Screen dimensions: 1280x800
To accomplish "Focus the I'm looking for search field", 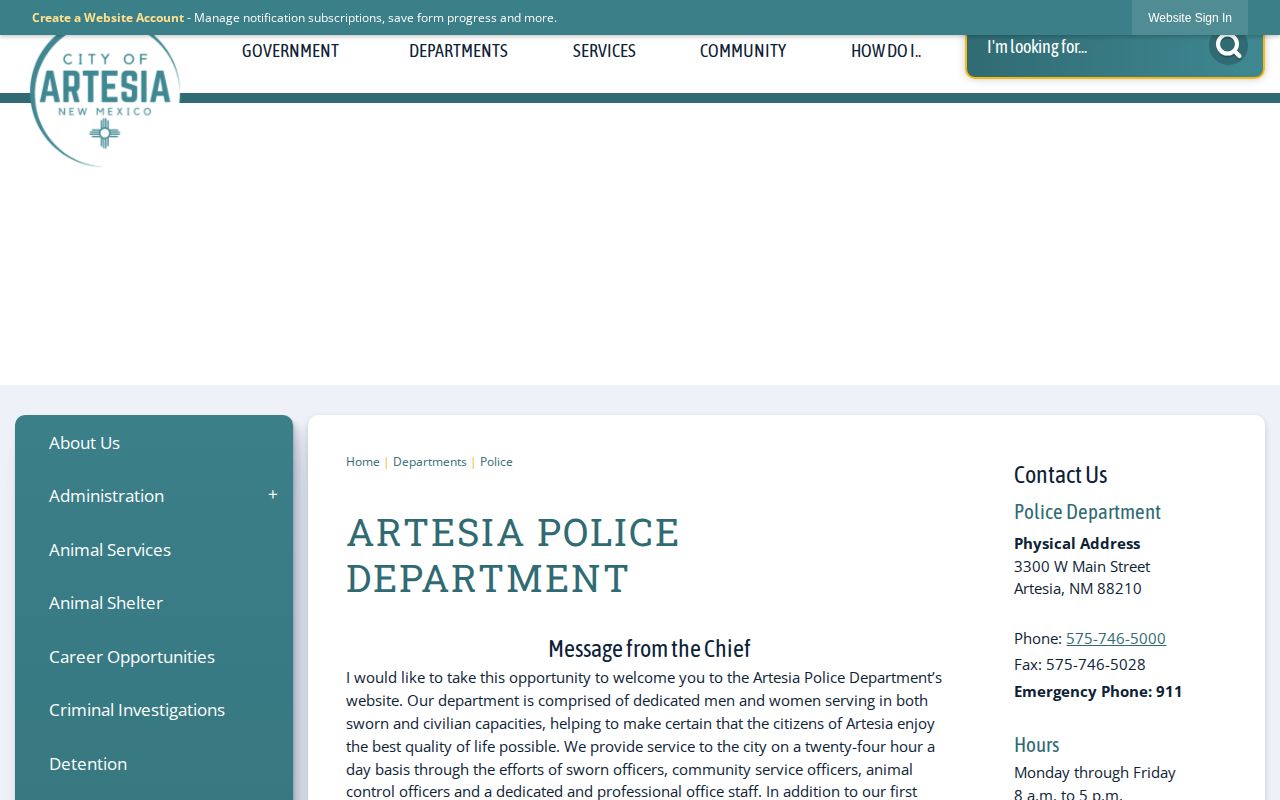I will 1090,47.
